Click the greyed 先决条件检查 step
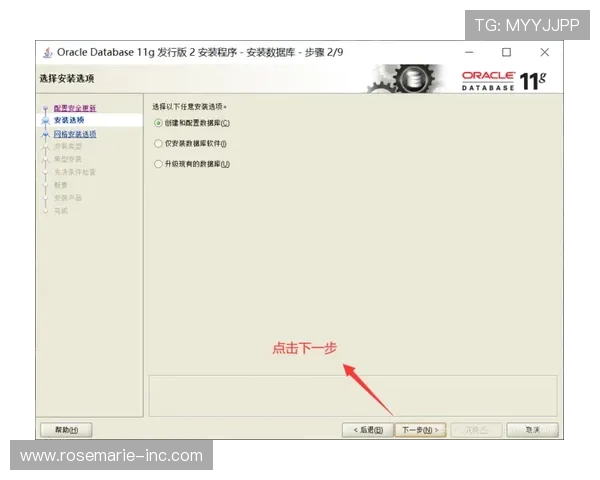Screen dimensions: 600x480 pos(75,172)
